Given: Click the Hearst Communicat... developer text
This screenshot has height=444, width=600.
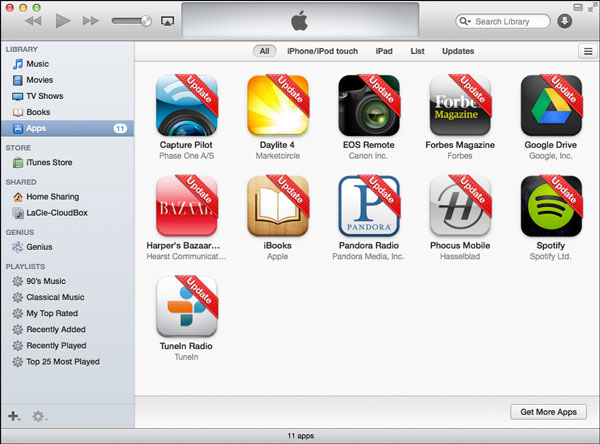Looking at the screenshot, I should [186, 256].
